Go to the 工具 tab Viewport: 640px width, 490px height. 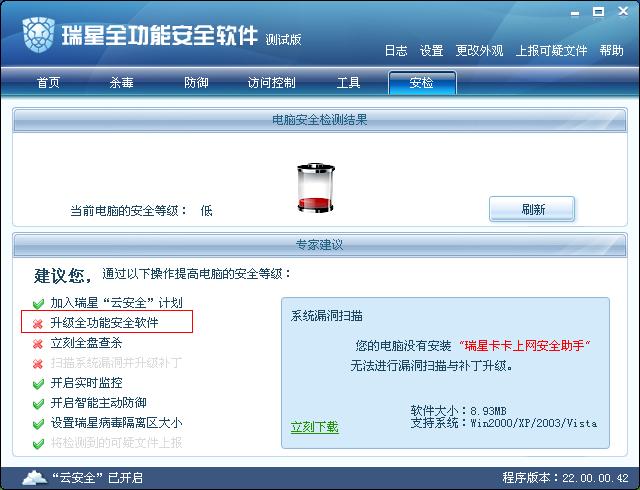click(348, 83)
